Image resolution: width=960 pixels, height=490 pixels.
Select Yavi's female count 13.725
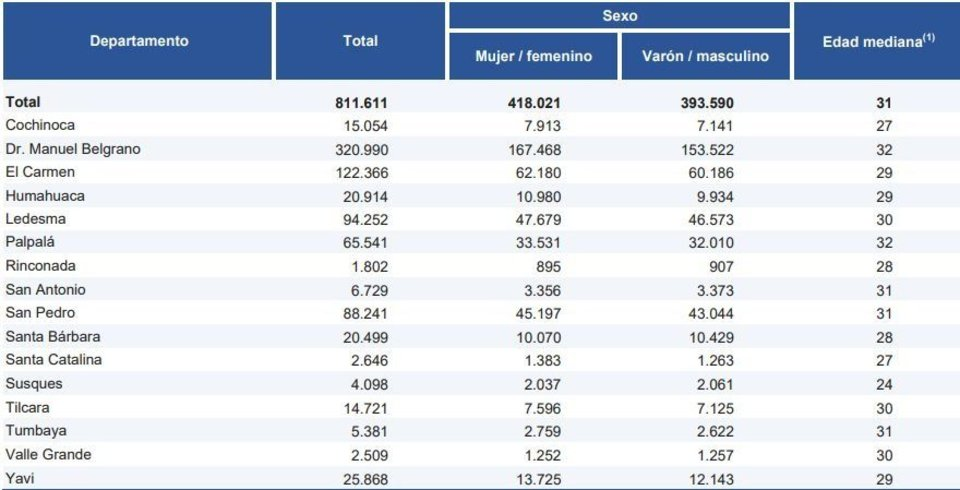click(x=539, y=478)
